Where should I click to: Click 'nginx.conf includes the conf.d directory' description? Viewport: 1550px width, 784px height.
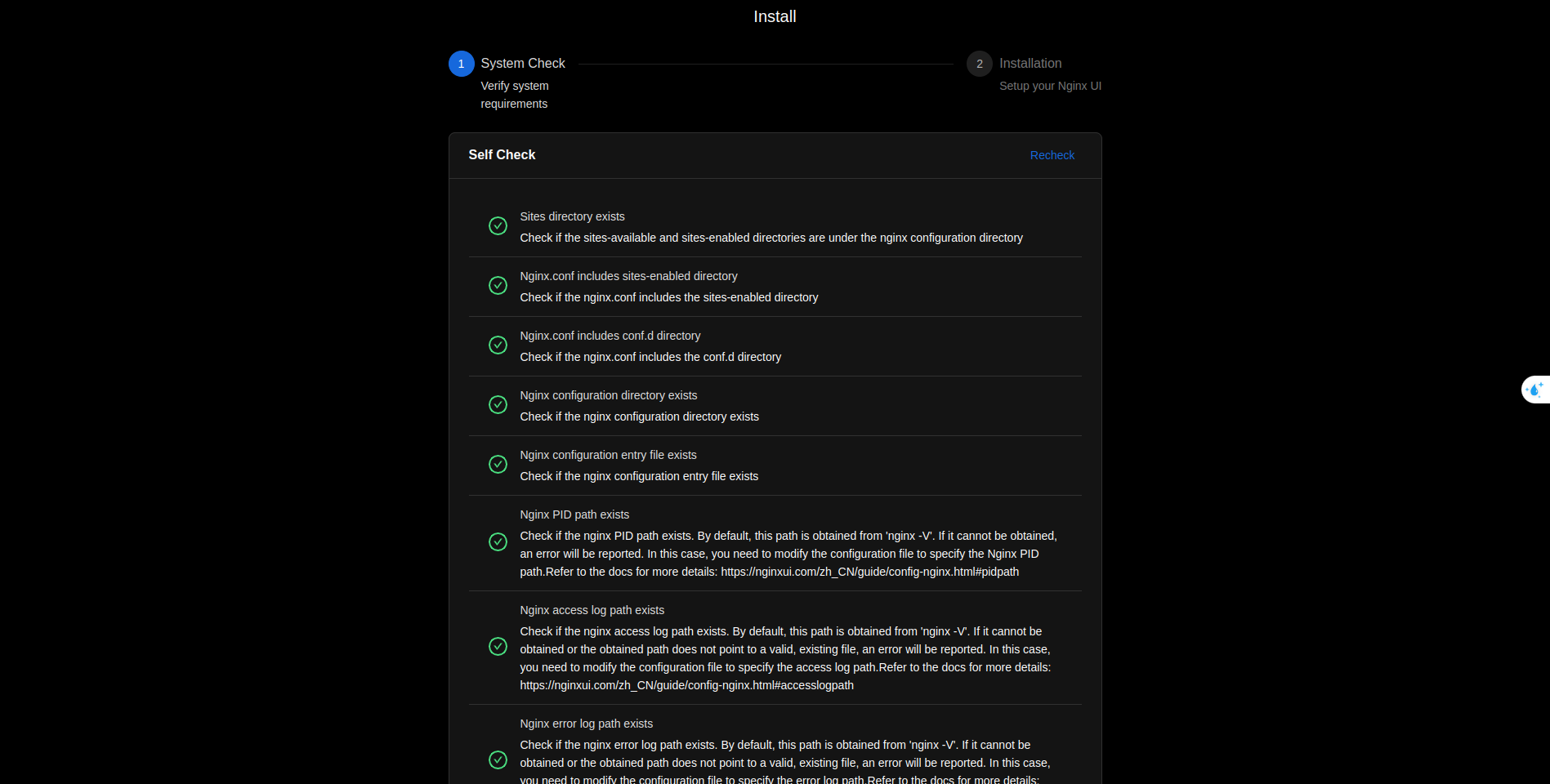(x=650, y=357)
